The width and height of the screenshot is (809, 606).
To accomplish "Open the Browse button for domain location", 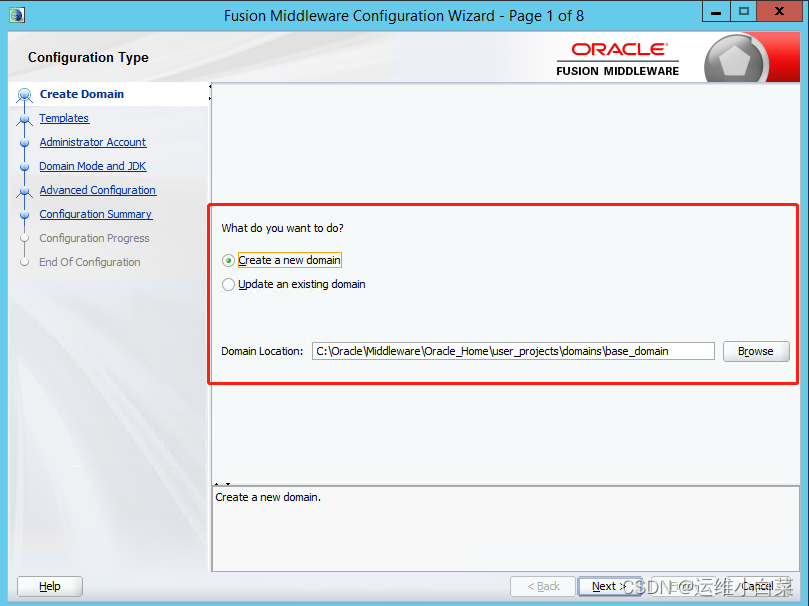I will [x=756, y=351].
